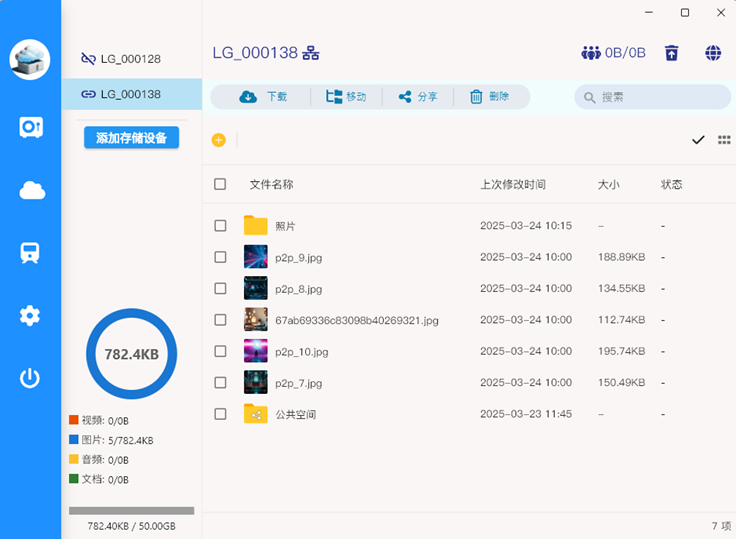Open the p2p_8.jpg thumbnail

click(256, 288)
